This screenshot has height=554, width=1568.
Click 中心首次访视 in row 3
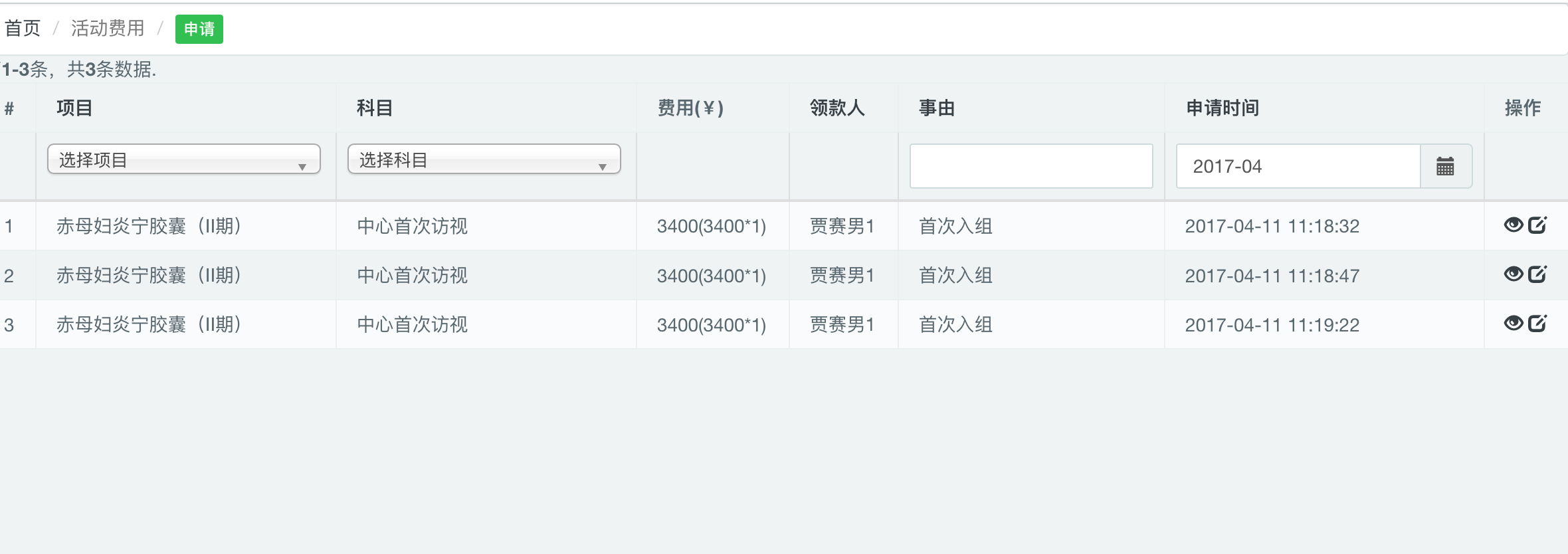pyautogui.click(x=413, y=324)
